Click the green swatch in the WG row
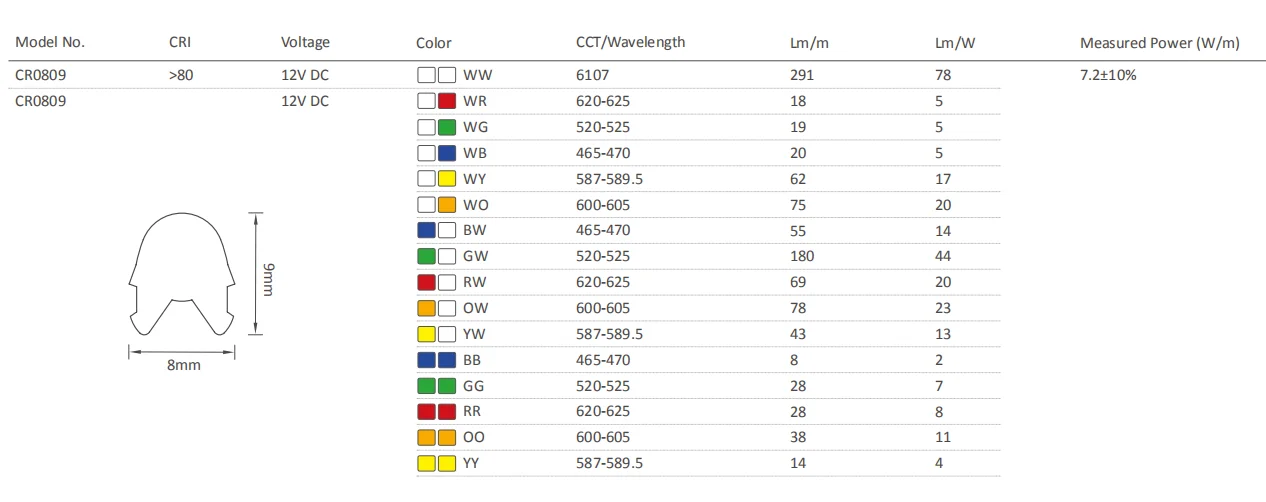Viewport: 1266px width, 502px height. point(447,127)
